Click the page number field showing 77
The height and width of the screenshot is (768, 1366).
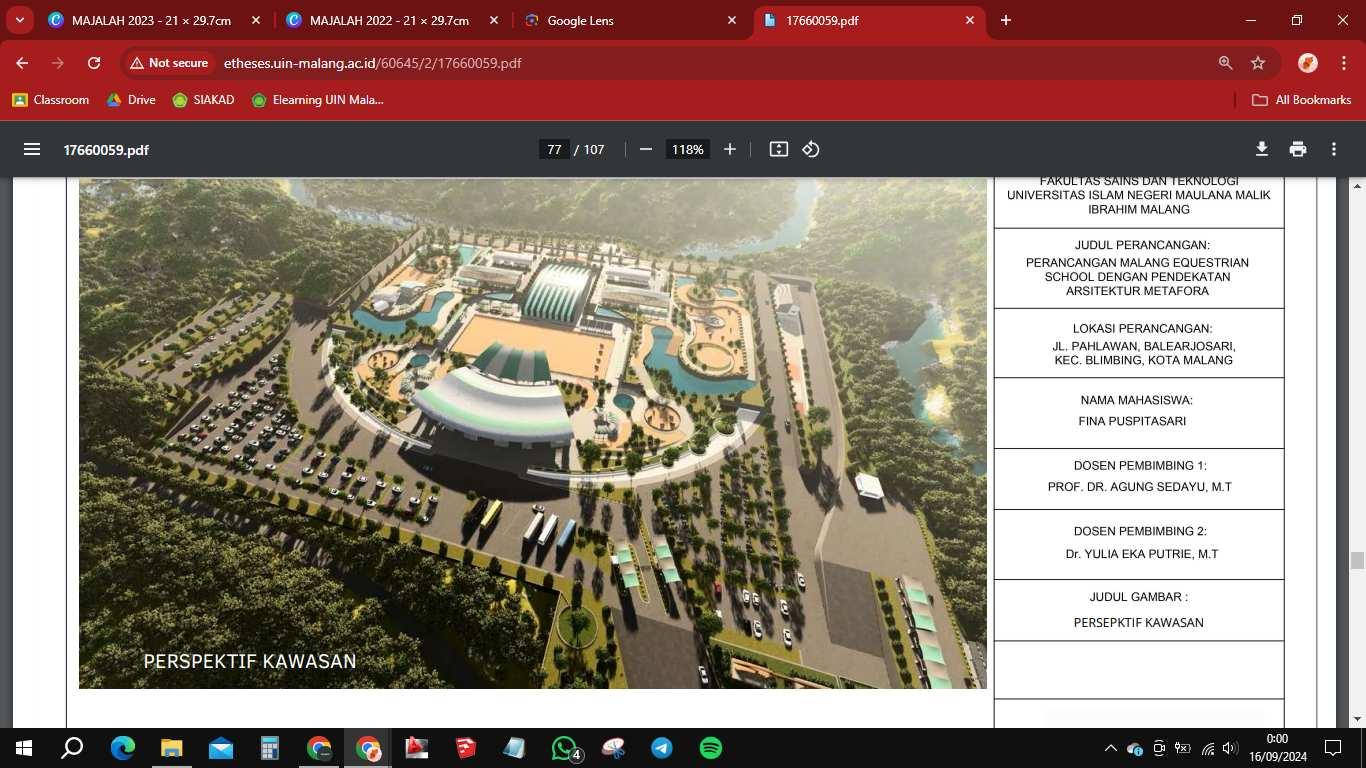pos(554,149)
